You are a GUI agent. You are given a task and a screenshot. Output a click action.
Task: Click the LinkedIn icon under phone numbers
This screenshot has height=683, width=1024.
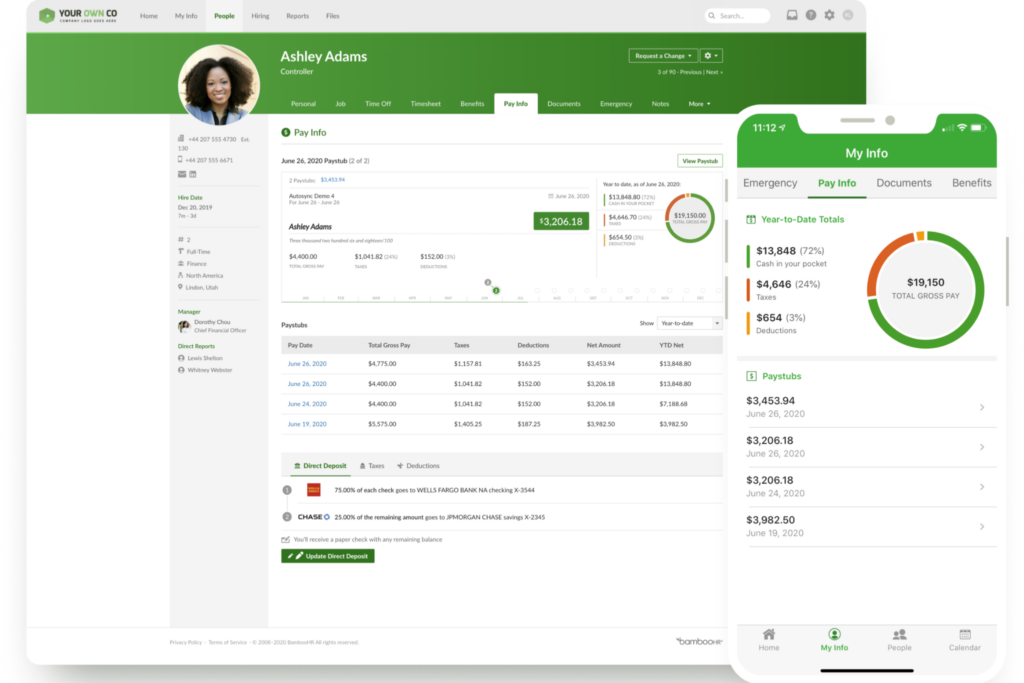point(193,174)
